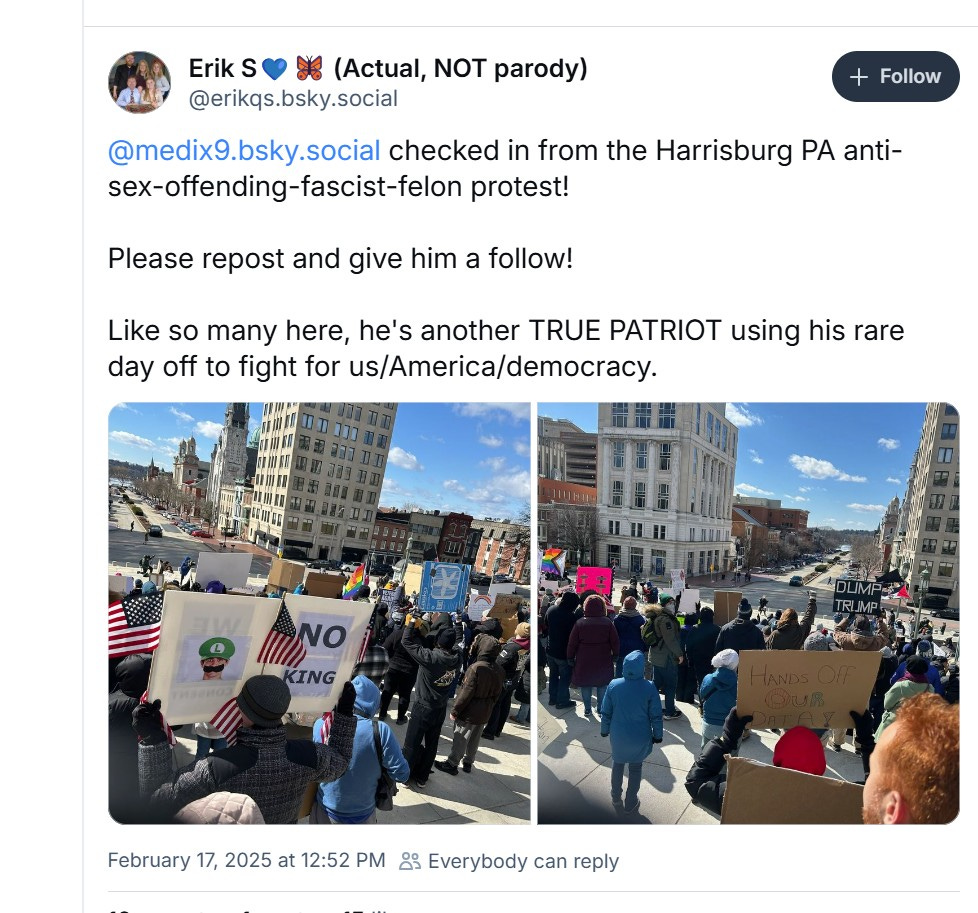Click the (Actual, NOT parody) label text
This screenshot has height=913, width=978.
[x=460, y=69]
